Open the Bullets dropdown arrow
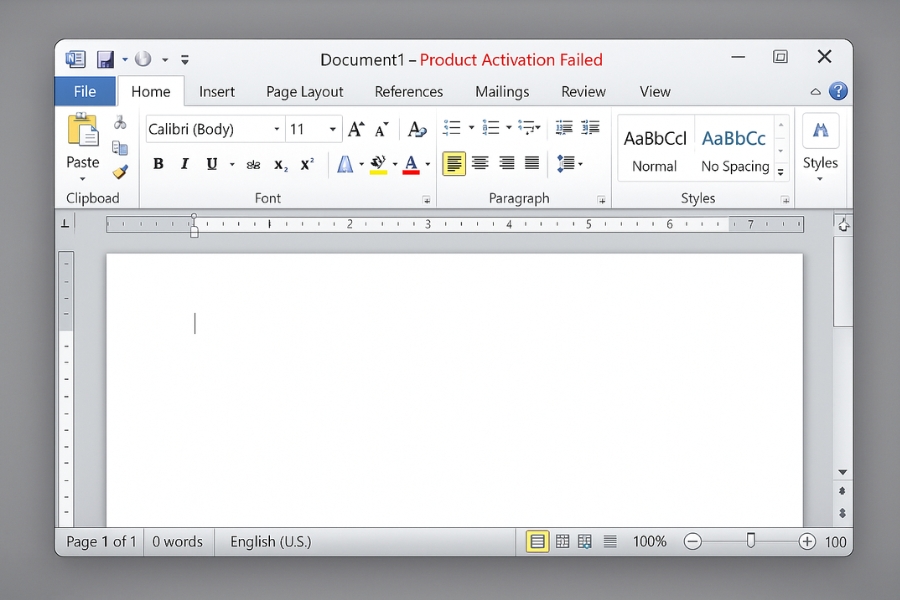 (x=471, y=127)
